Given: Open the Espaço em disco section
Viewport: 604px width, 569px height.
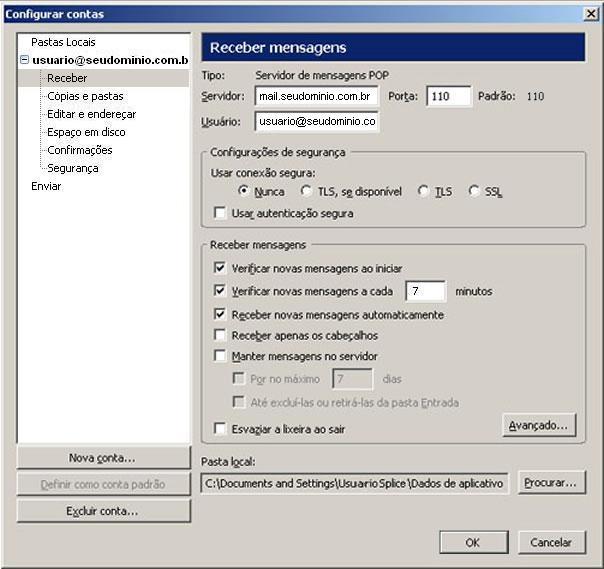Looking at the screenshot, I should point(86,132).
